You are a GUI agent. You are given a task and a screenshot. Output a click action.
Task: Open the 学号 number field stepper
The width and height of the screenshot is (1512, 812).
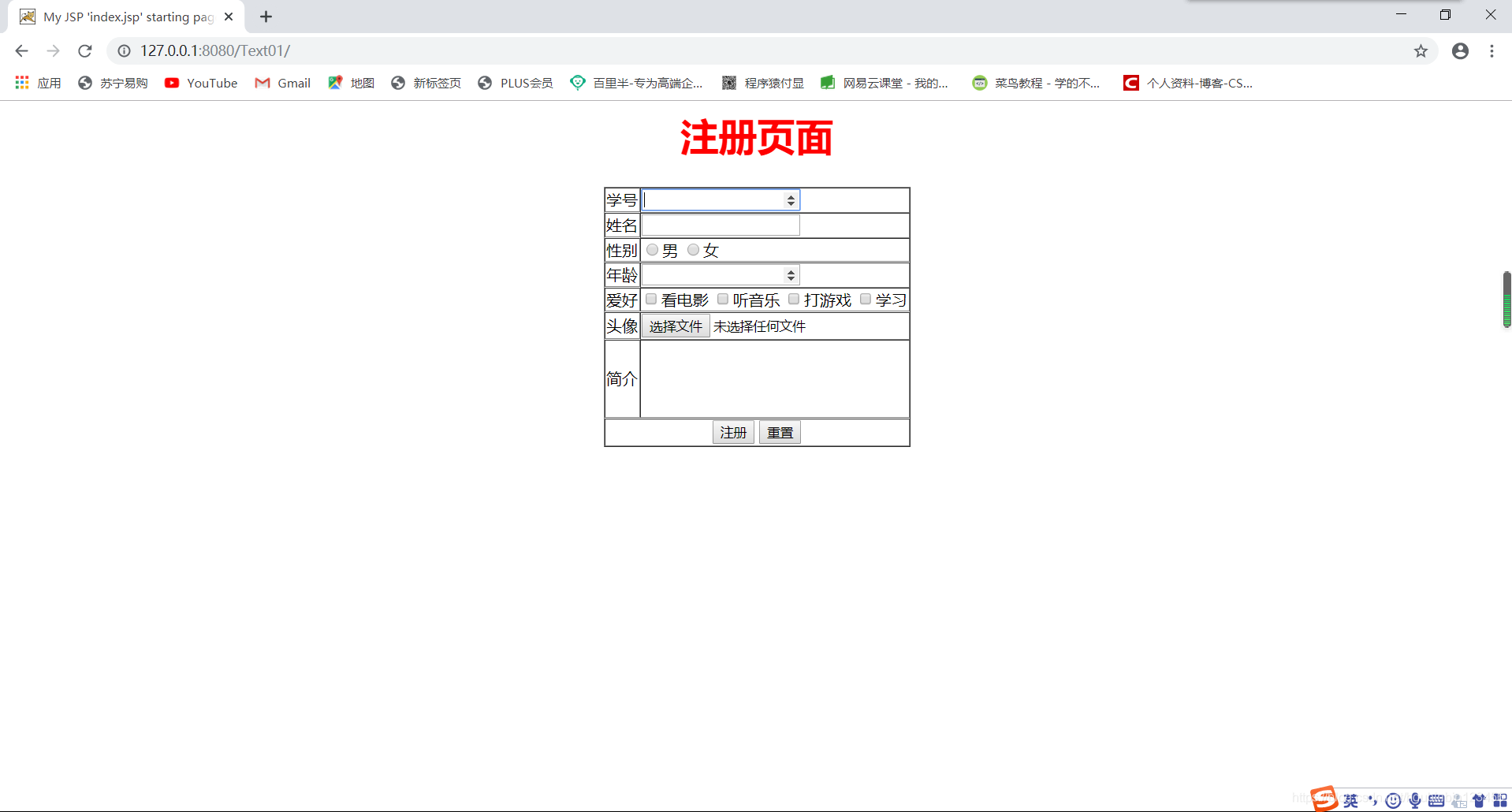(790, 199)
